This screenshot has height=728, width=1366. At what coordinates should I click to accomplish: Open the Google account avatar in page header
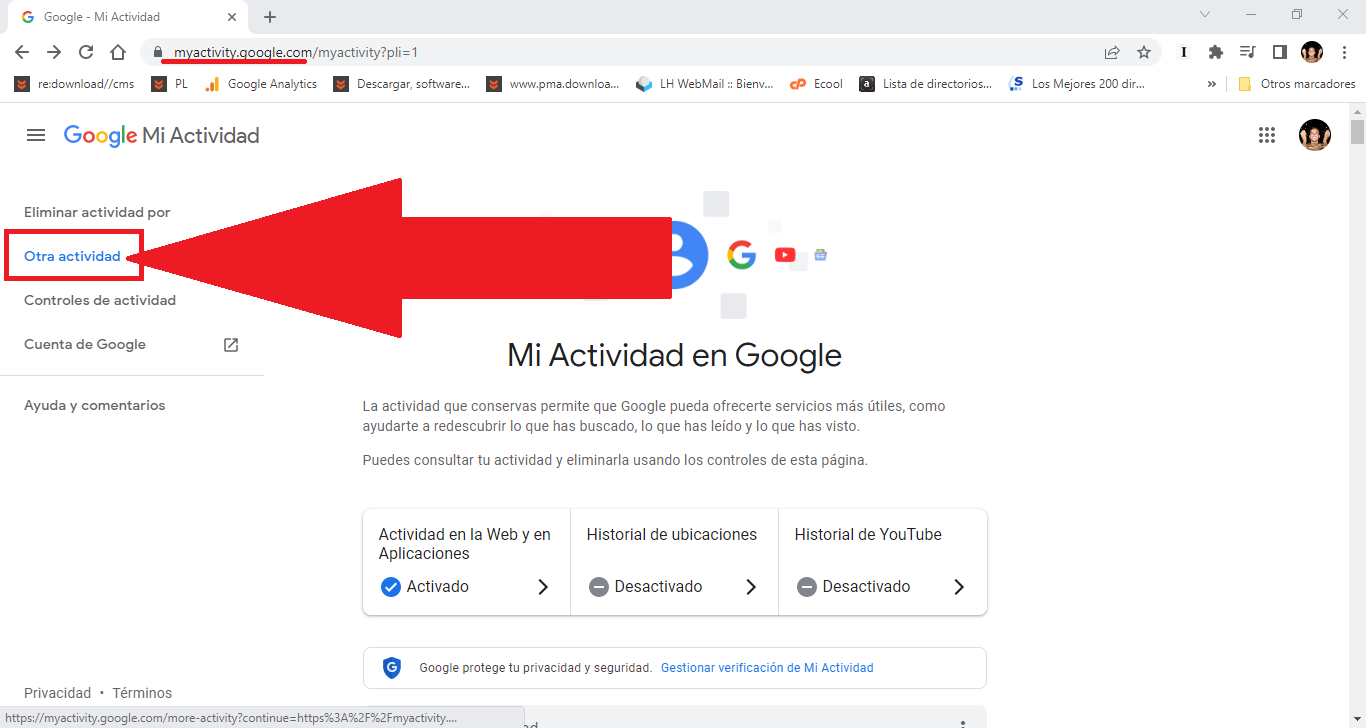pyautogui.click(x=1315, y=135)
